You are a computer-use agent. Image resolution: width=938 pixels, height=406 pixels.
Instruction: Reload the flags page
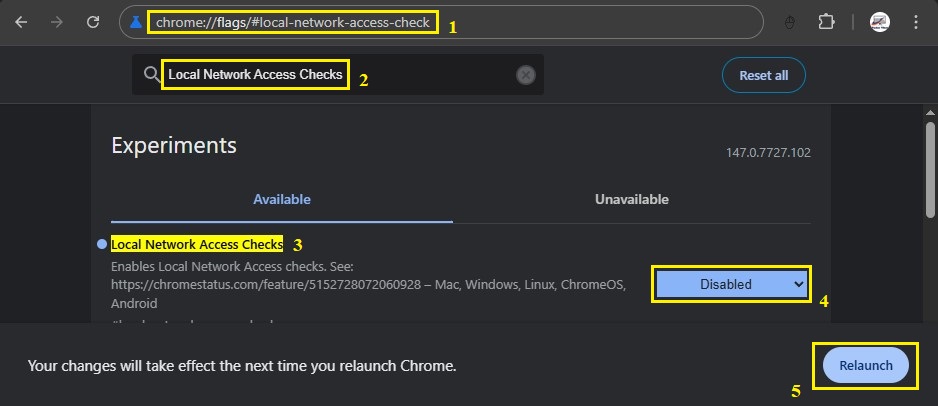click(x=93, y=21)
